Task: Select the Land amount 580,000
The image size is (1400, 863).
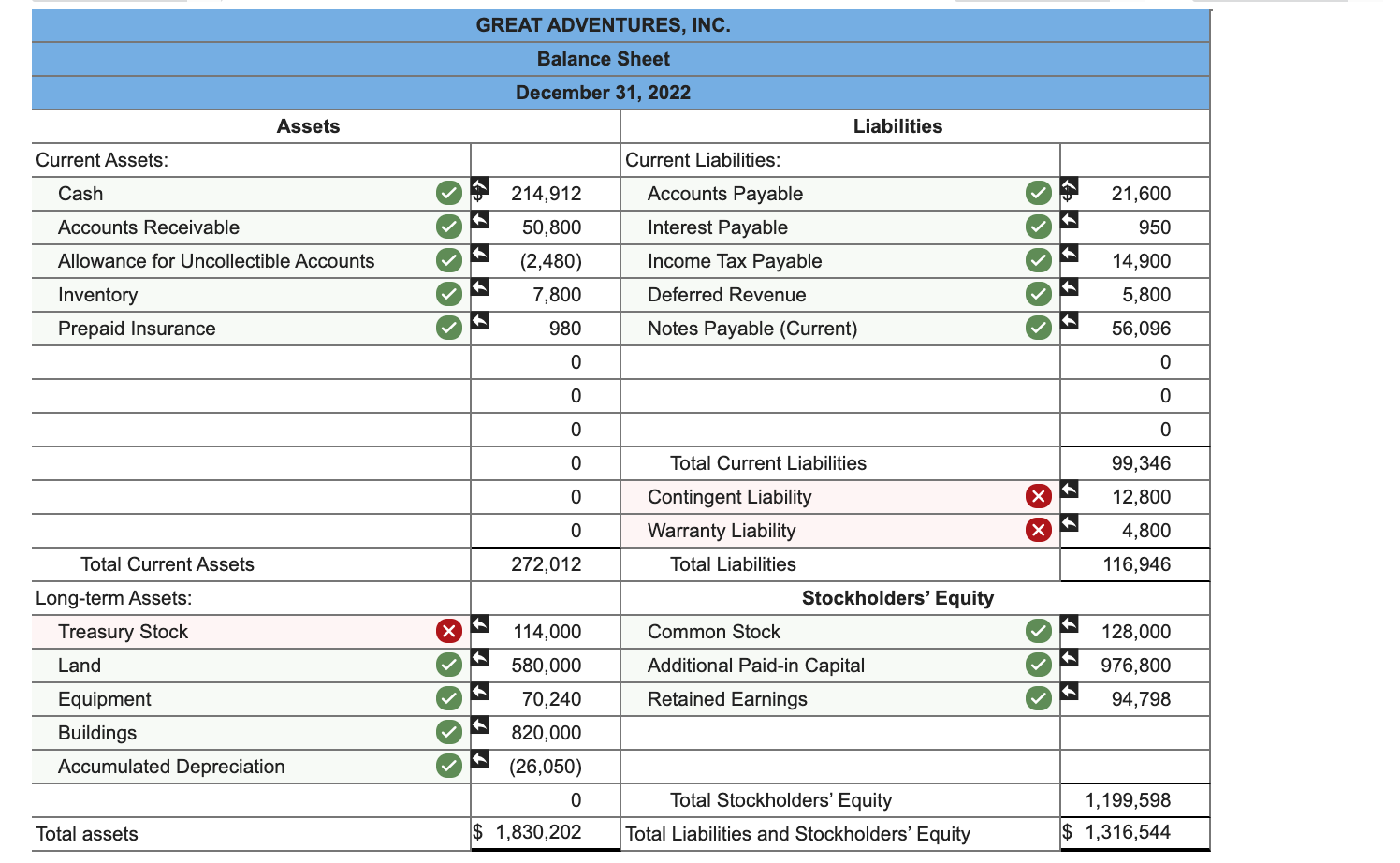Action: [x=546, y=666]
